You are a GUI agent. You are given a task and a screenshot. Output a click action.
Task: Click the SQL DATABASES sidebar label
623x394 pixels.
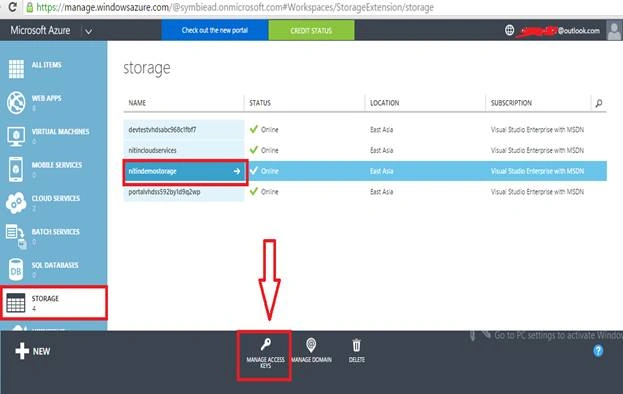tap(55, 265)
